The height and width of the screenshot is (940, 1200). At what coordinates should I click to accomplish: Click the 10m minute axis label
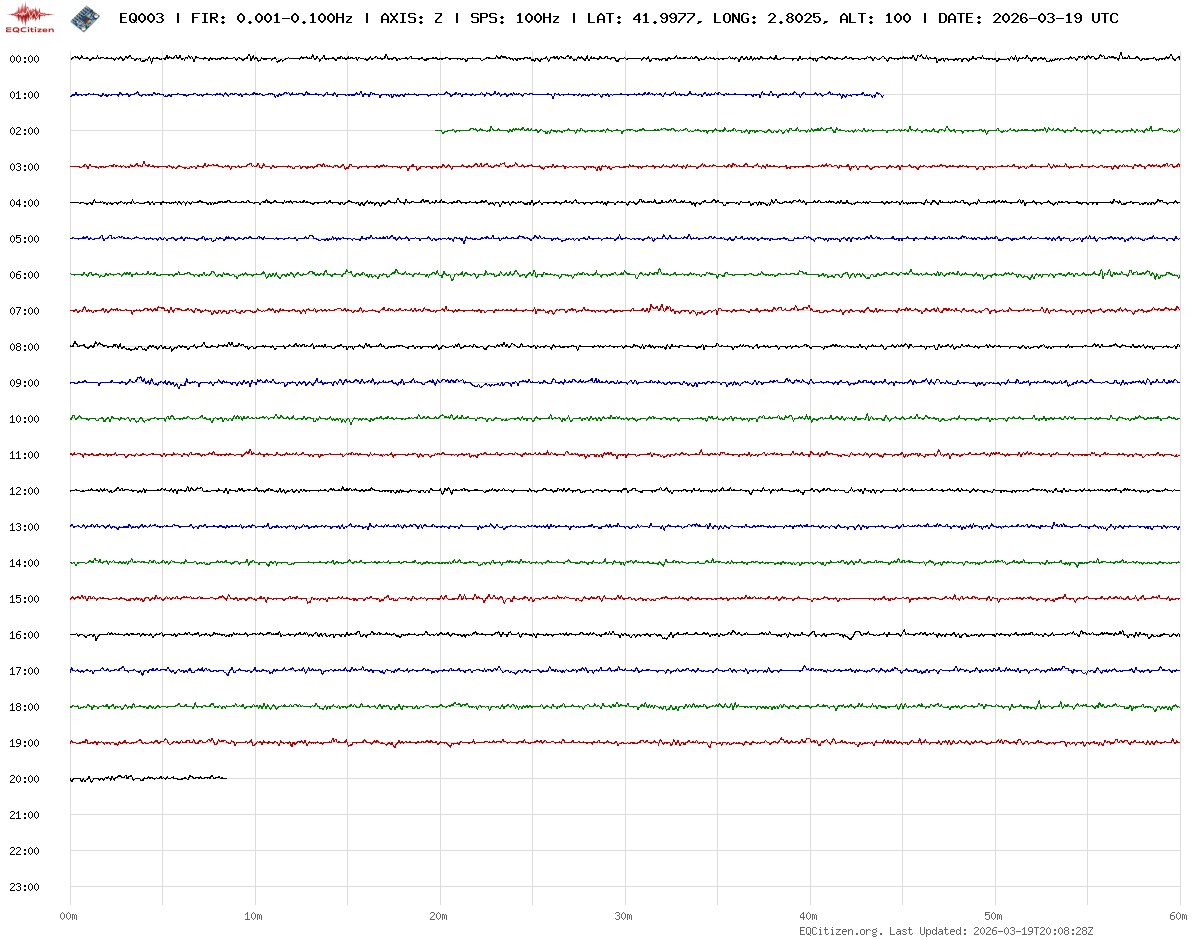pos(254,916)
